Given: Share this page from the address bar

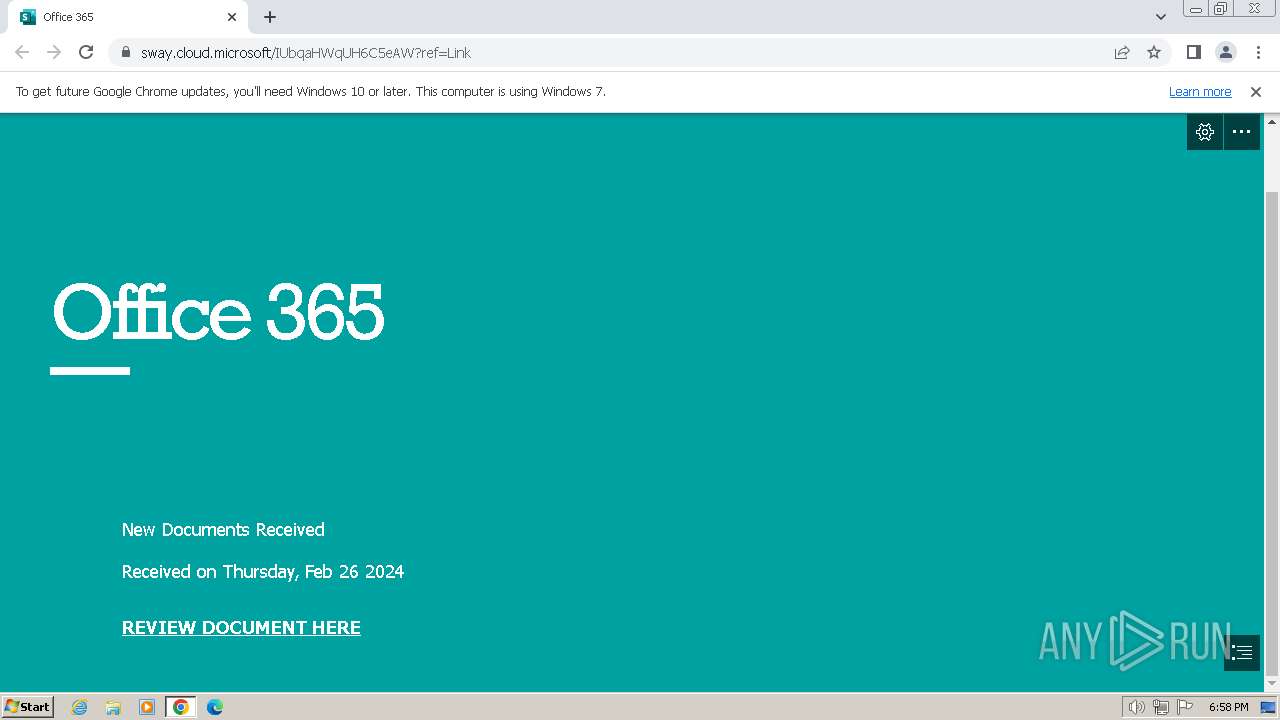Looking at the screenshot, I should coord(1122,52).
